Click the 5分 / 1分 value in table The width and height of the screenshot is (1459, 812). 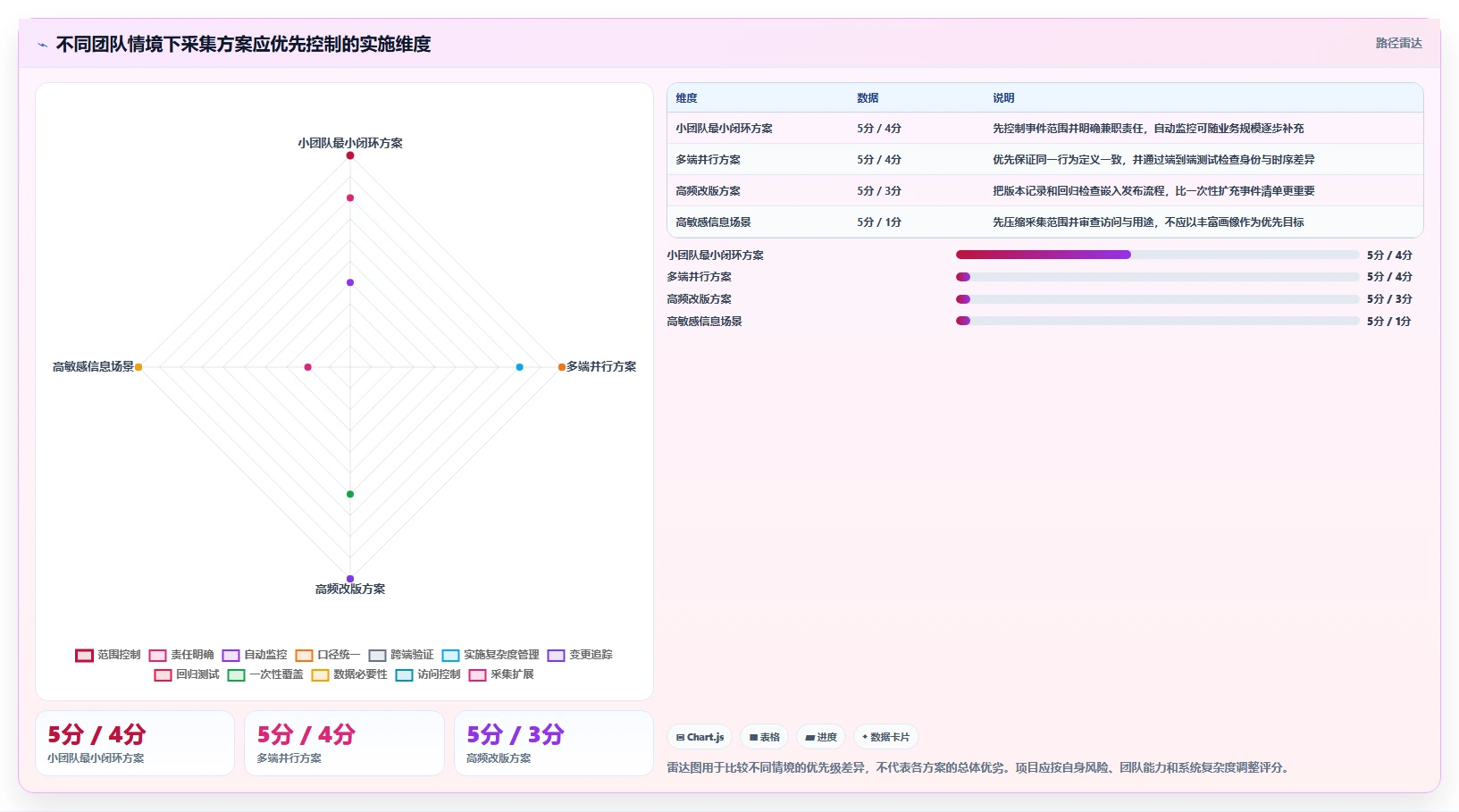point(879,222)
